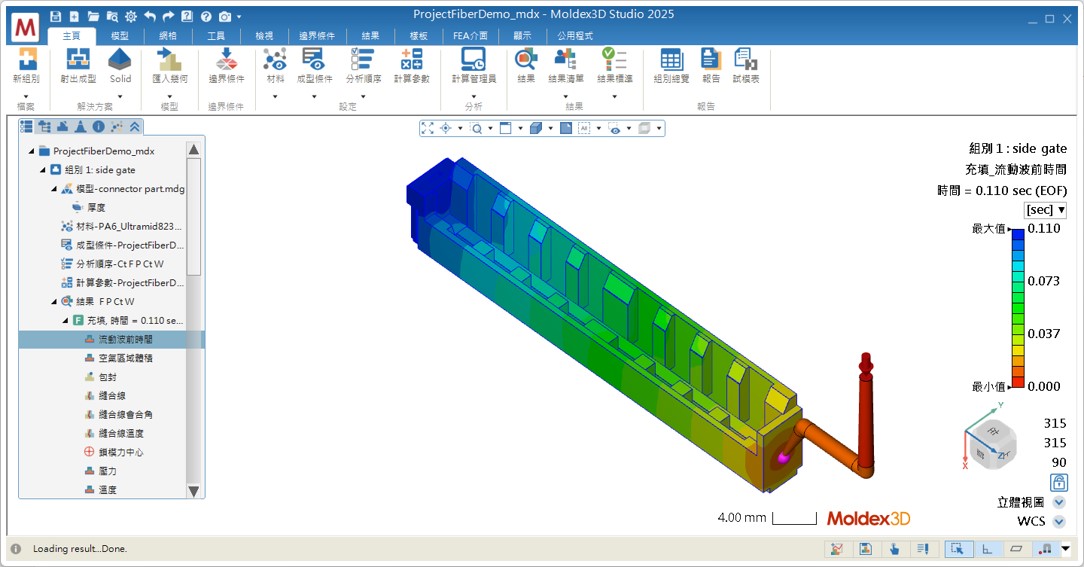
Task: Toggle the select All filter icon
Action: (584, 128)
